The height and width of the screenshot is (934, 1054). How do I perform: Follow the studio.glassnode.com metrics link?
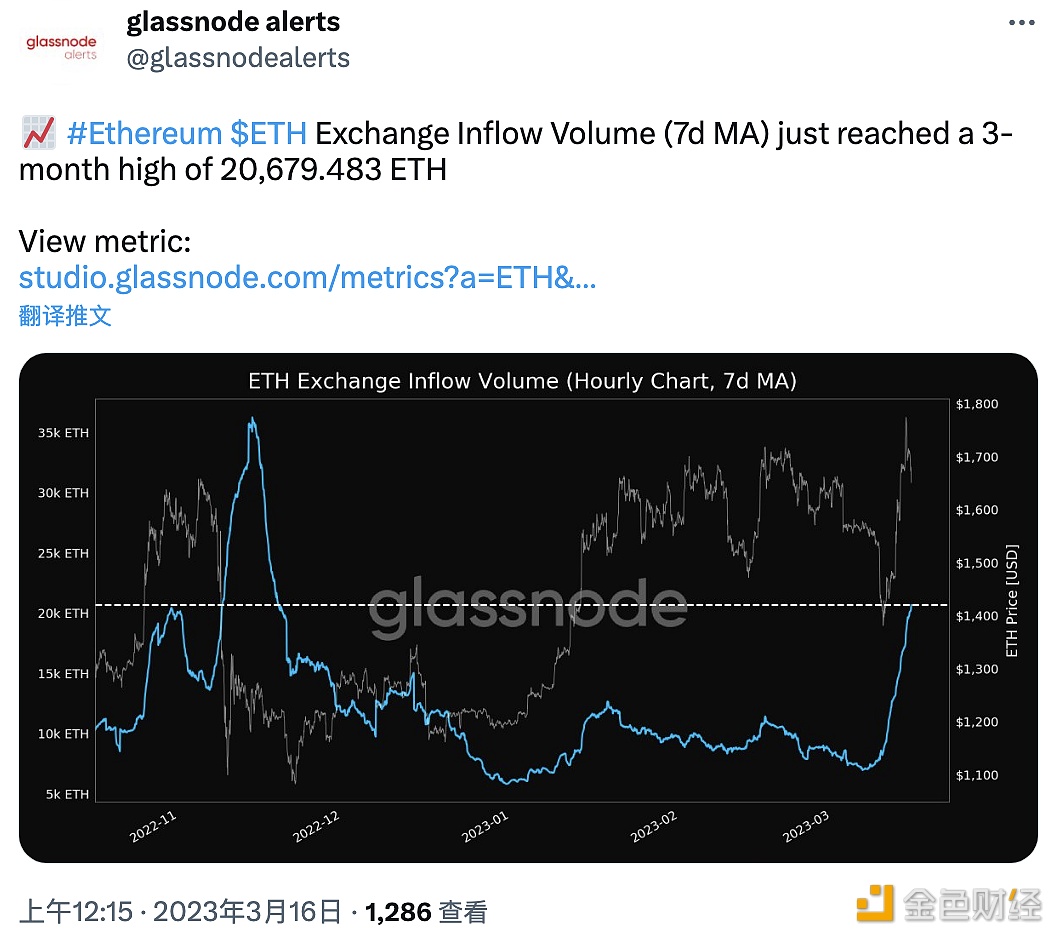click(x=308, y=277)
